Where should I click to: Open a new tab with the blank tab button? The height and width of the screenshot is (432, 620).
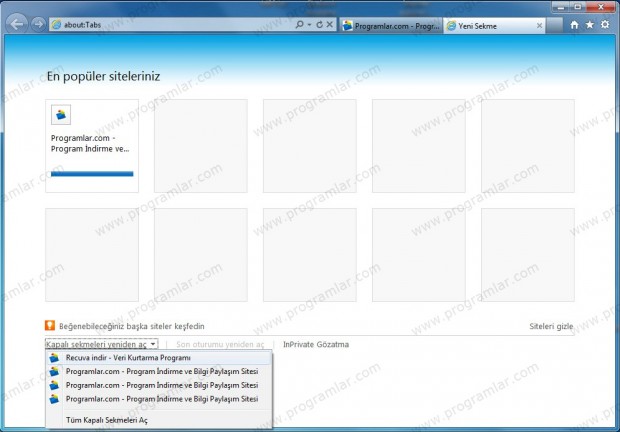click(555, 26)
